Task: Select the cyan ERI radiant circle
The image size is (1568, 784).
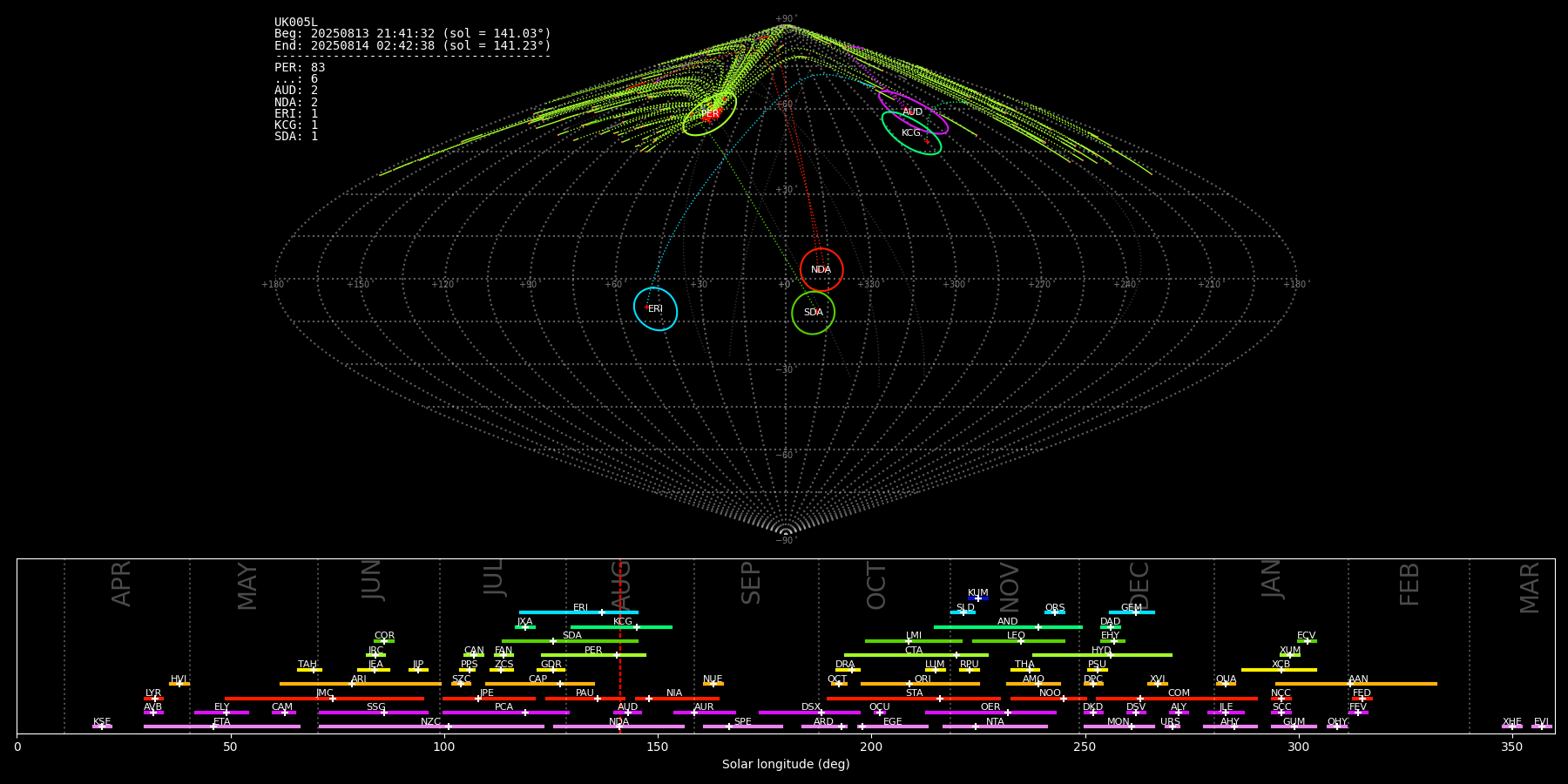Action: pyautogui.click(x=655, y=308)
